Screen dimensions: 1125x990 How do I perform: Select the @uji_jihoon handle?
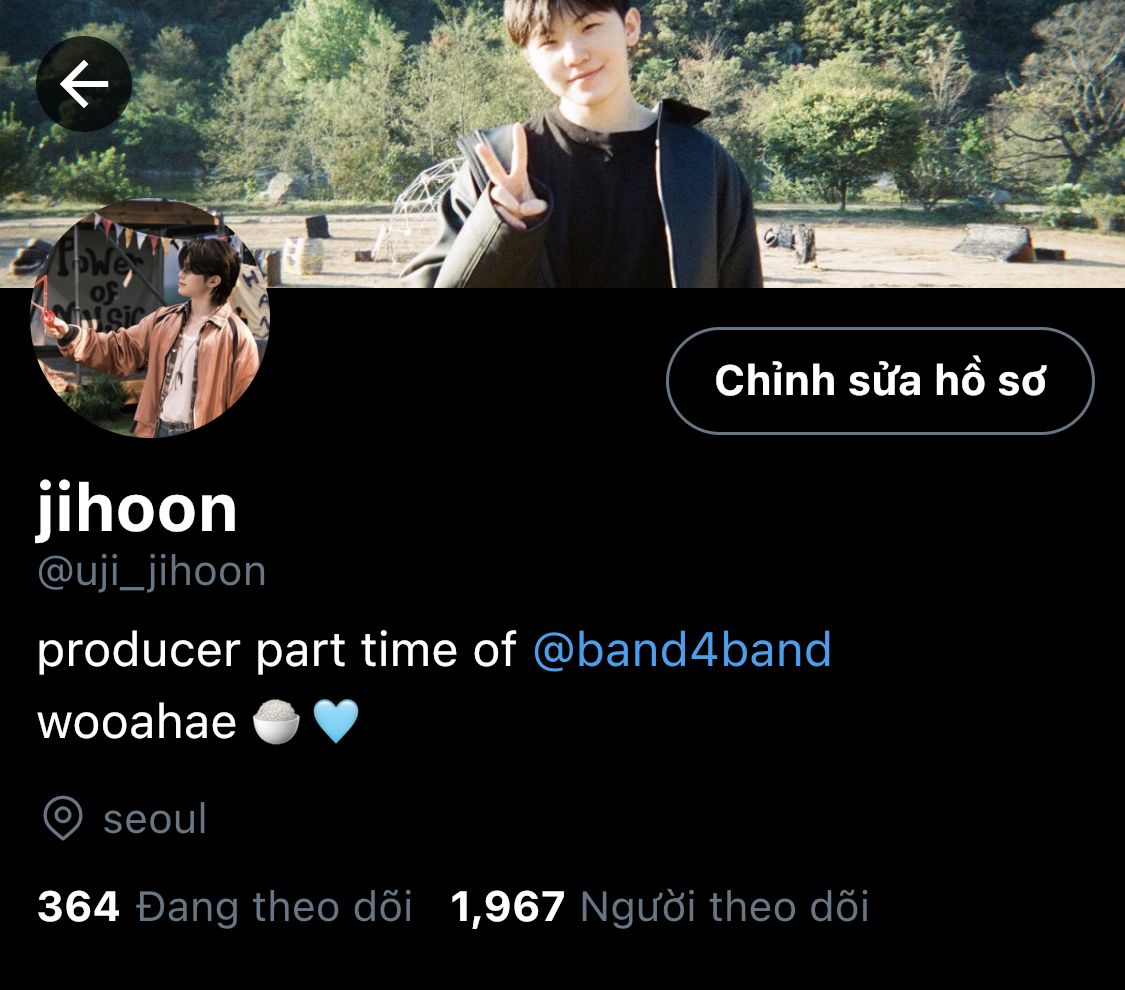[x=151, y=572]
